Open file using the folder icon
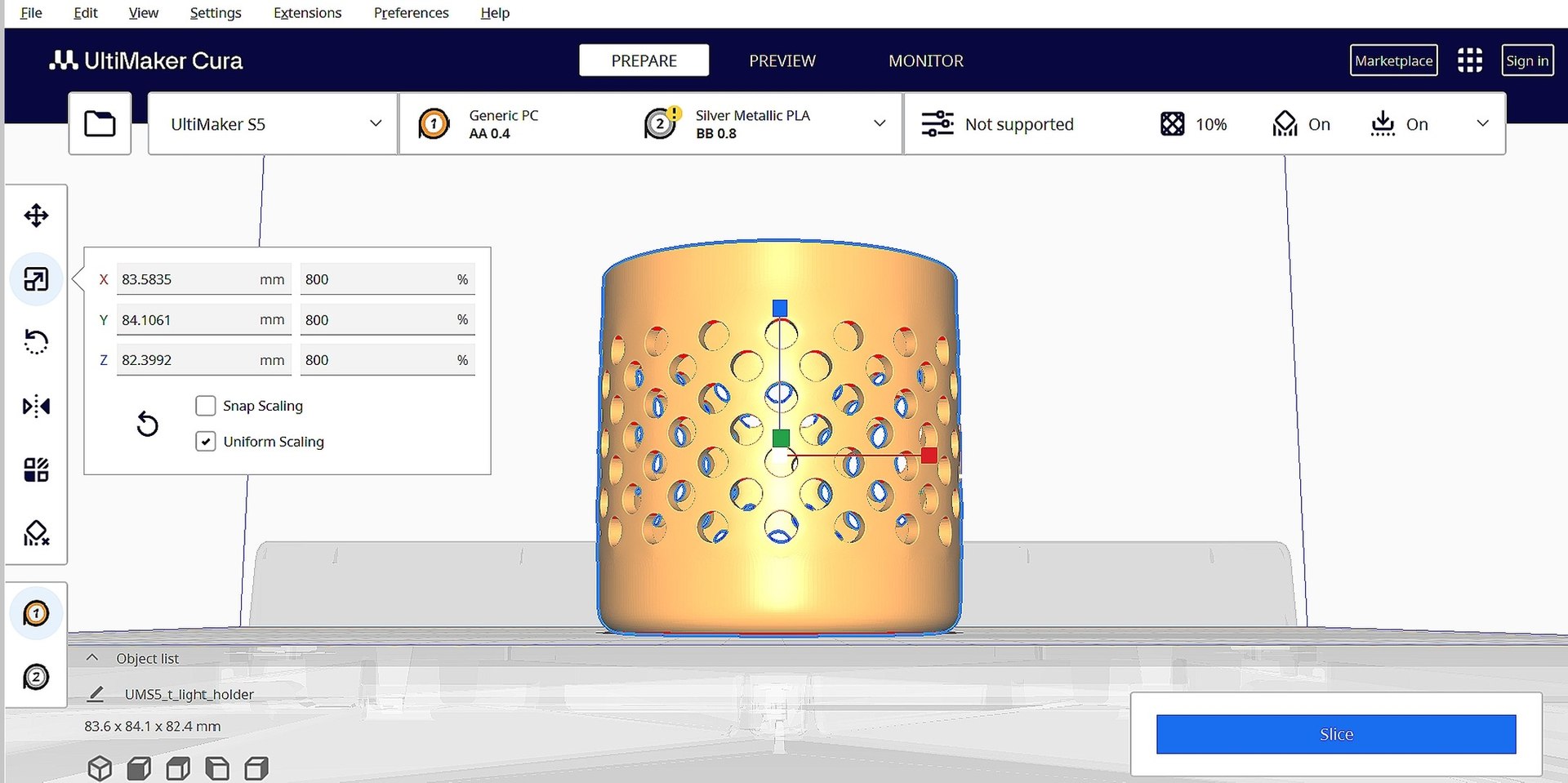This screenshot has width=1568, height=783. click(x=100, y=123)
